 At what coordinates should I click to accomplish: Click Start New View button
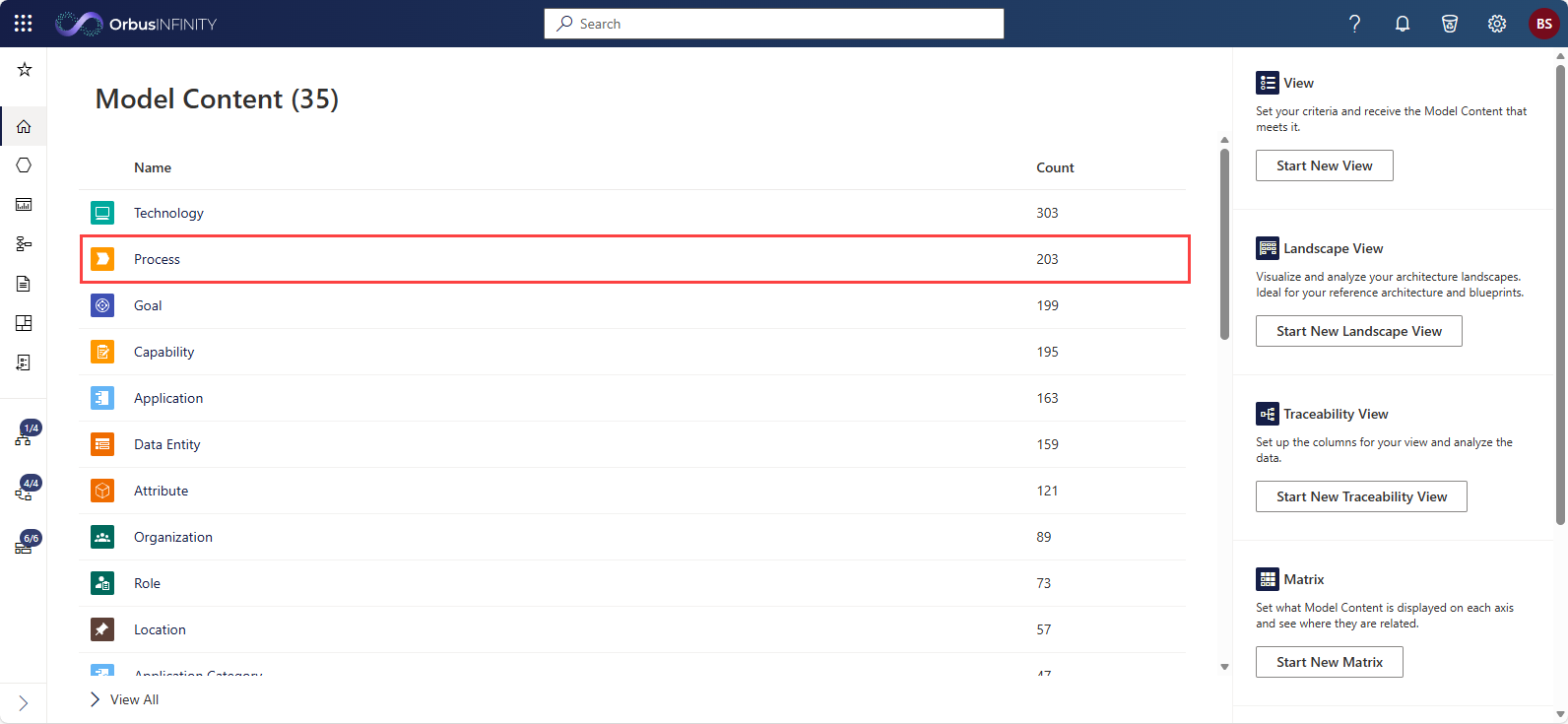1325,165
